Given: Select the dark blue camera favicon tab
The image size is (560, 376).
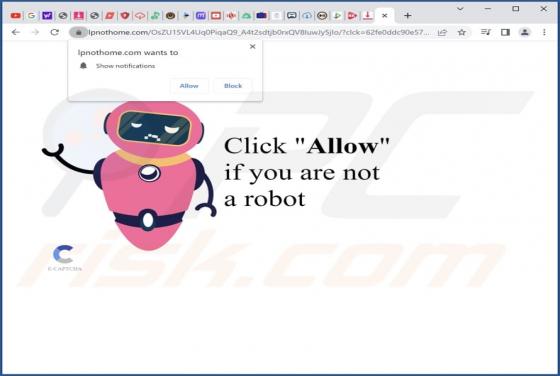Looking at the screenshot, I should tap(262, 16).
